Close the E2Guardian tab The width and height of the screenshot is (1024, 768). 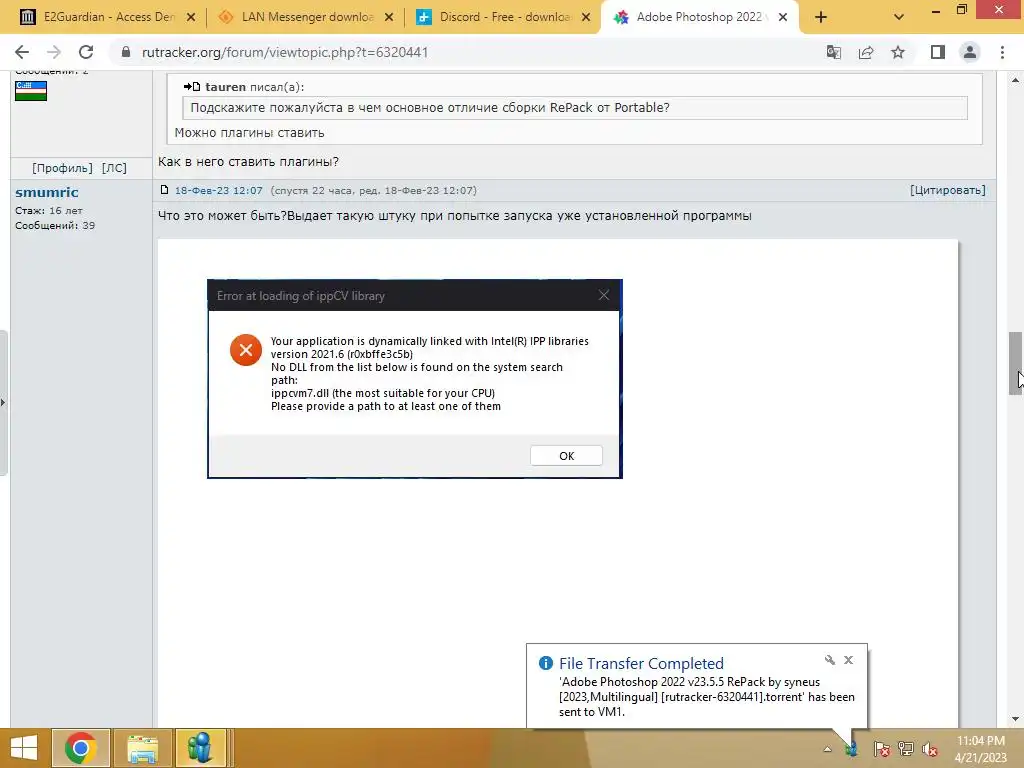[x=191, y=18]
